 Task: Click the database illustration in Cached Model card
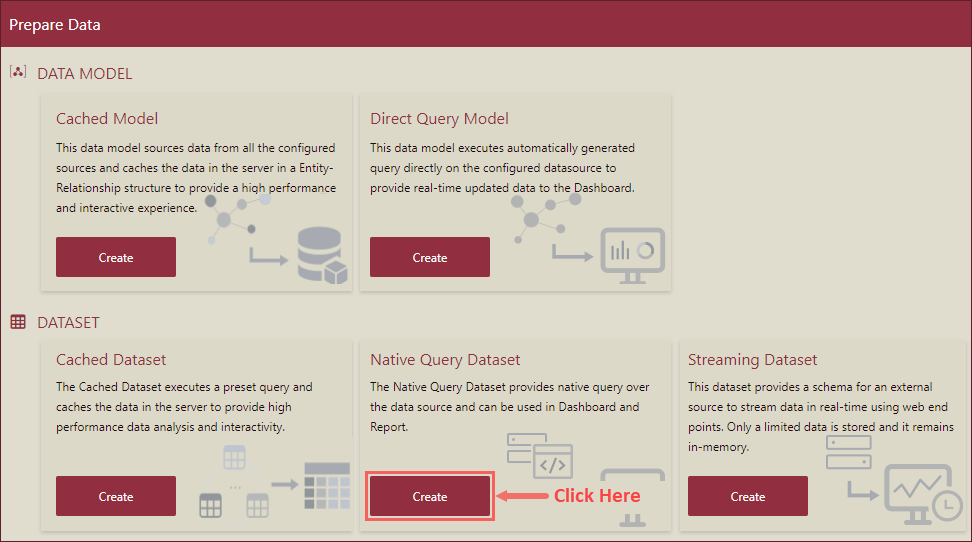coord(322,255)
